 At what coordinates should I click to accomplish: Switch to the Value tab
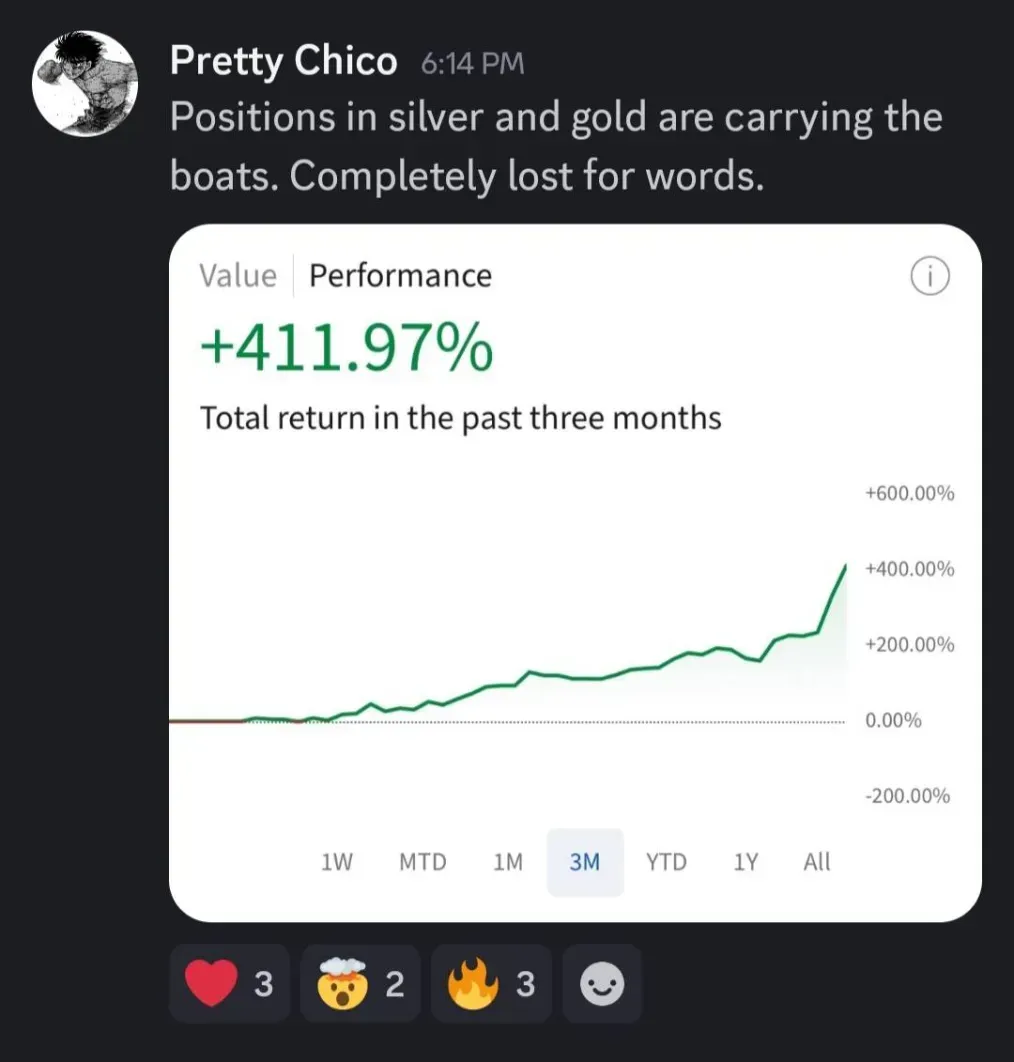pos(237,275)
